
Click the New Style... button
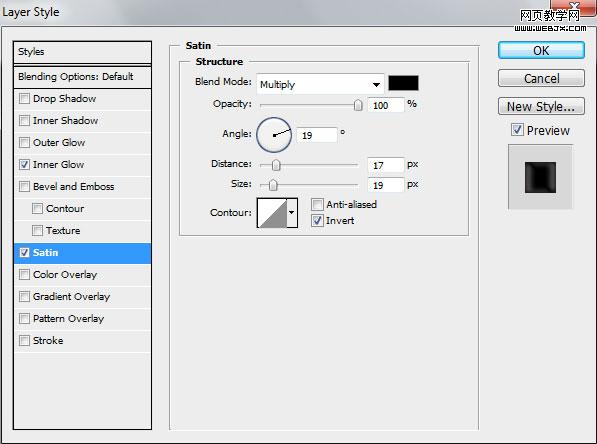coord(541,106)
